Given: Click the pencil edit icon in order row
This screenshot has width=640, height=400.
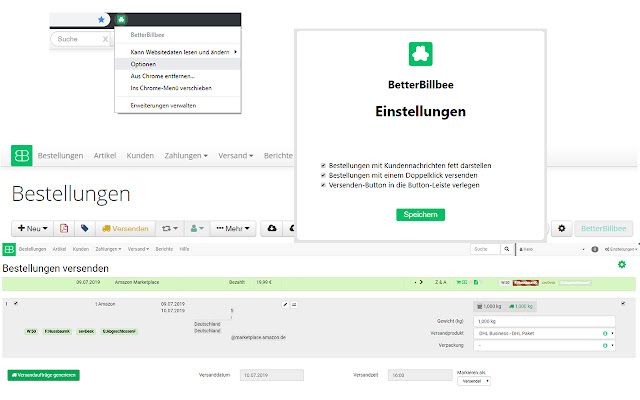Looking at the screenshot, I should pyautogui.click(x=285, y=304).
